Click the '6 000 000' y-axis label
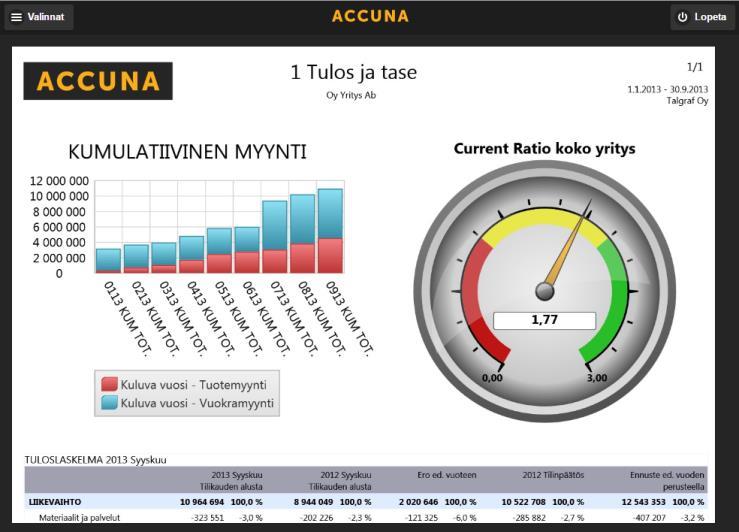Viewport: 739px width, 532px height. tap(60, 227)
